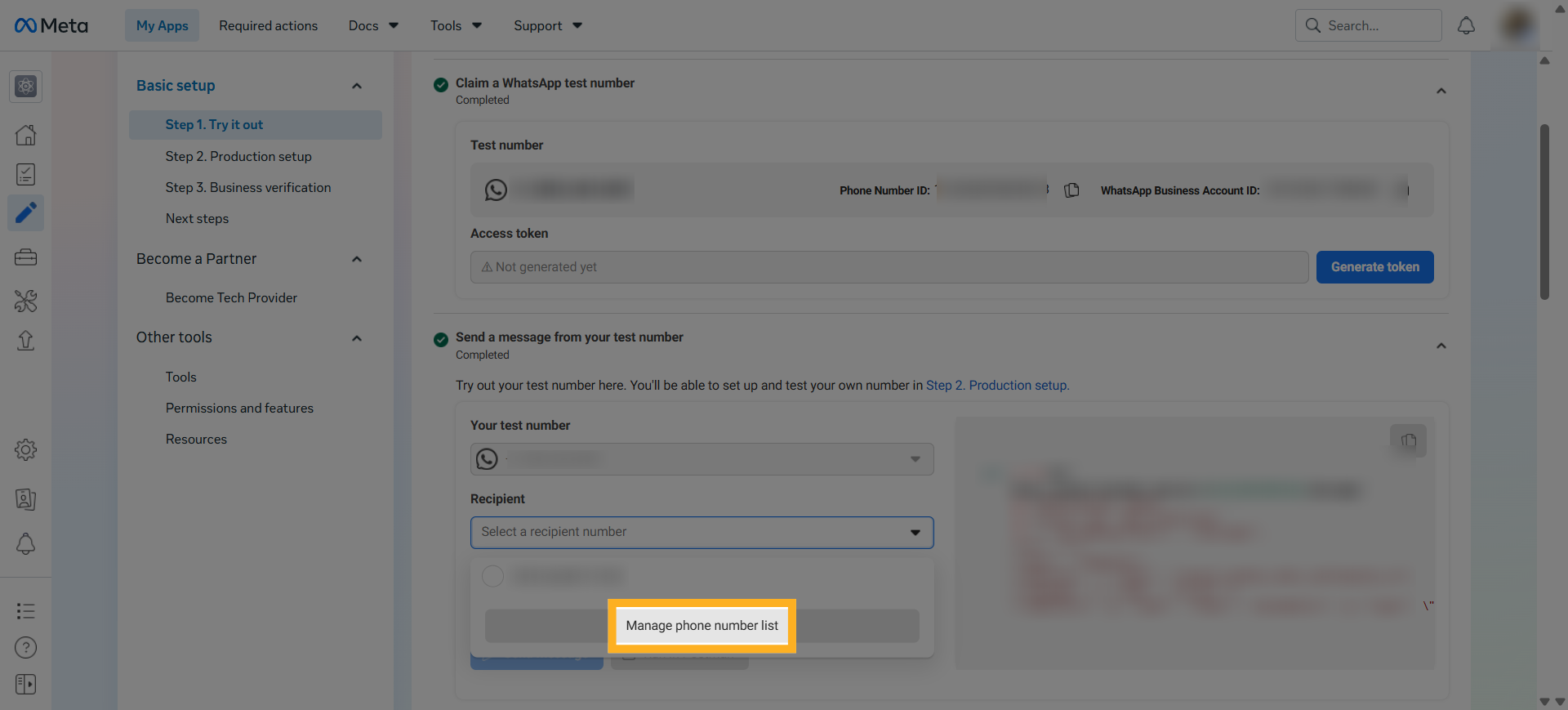Image resolution: width=1568 pixels, height=710 pixels.
Task: Open the app roles badge icon
Action: coord(25,499)
